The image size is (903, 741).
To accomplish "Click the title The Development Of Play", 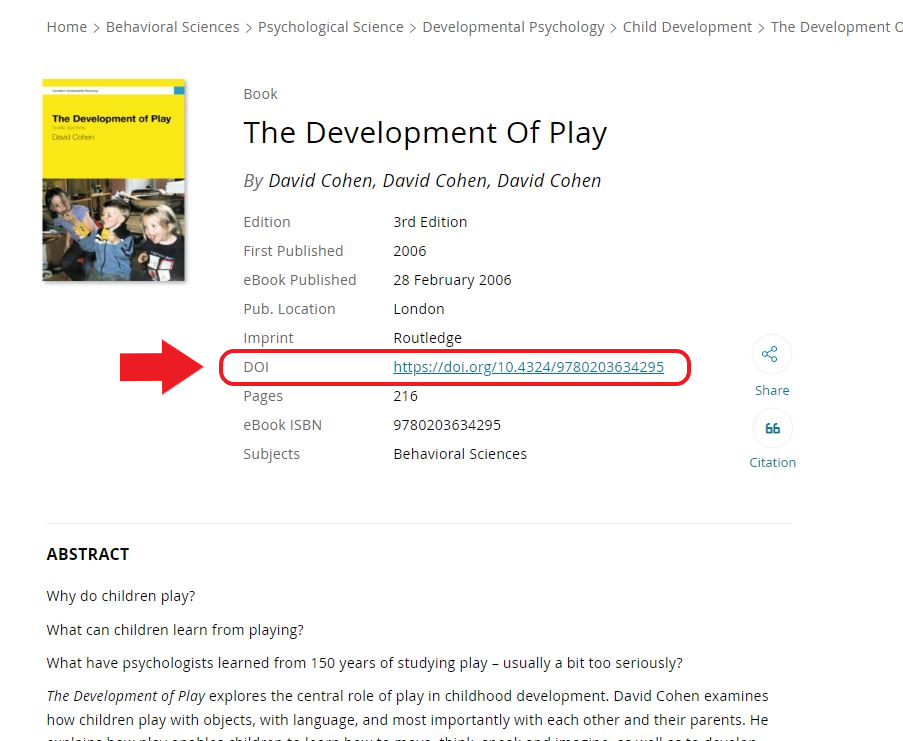I will 425,133.
